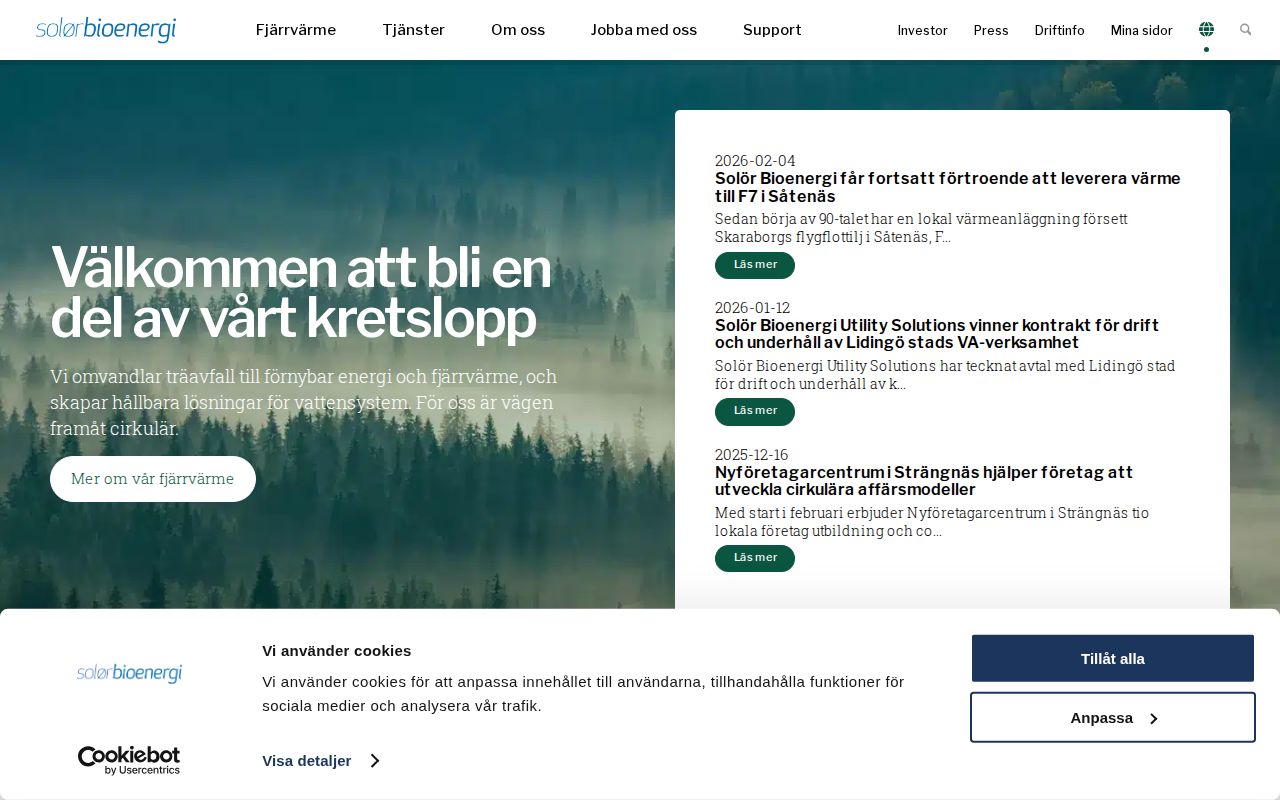
Task: Go to the Support section
Action: (772, 30)
